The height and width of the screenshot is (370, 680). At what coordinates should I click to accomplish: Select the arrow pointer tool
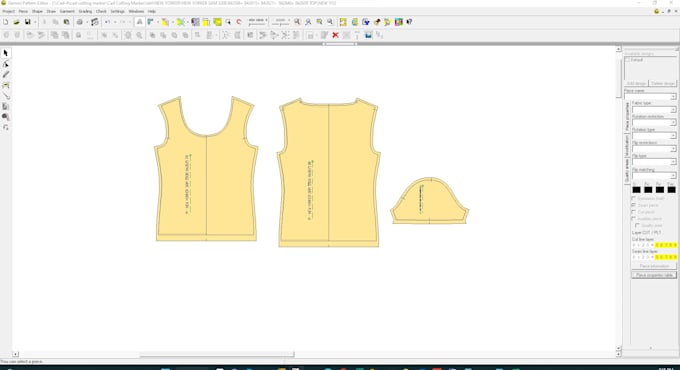pyautogui.click(x=6, y=53)
